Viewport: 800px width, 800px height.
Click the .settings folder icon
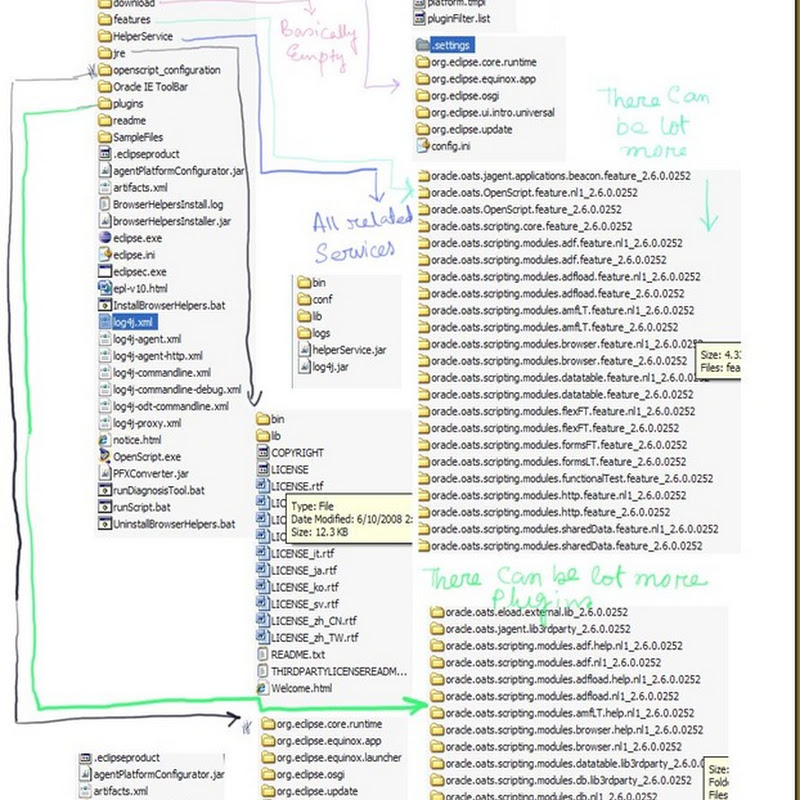point(422,45)
